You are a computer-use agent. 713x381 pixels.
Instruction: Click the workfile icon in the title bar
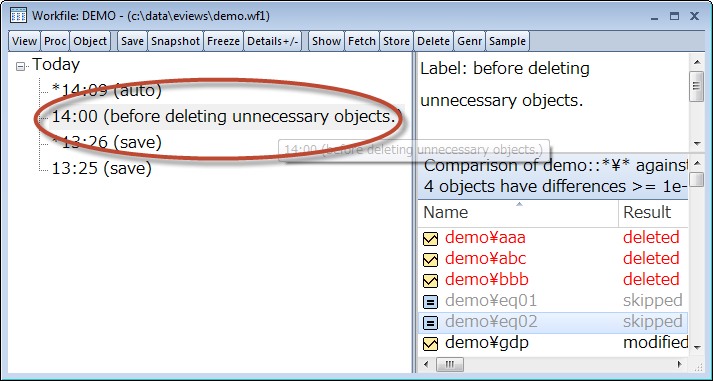coord(19,15)
